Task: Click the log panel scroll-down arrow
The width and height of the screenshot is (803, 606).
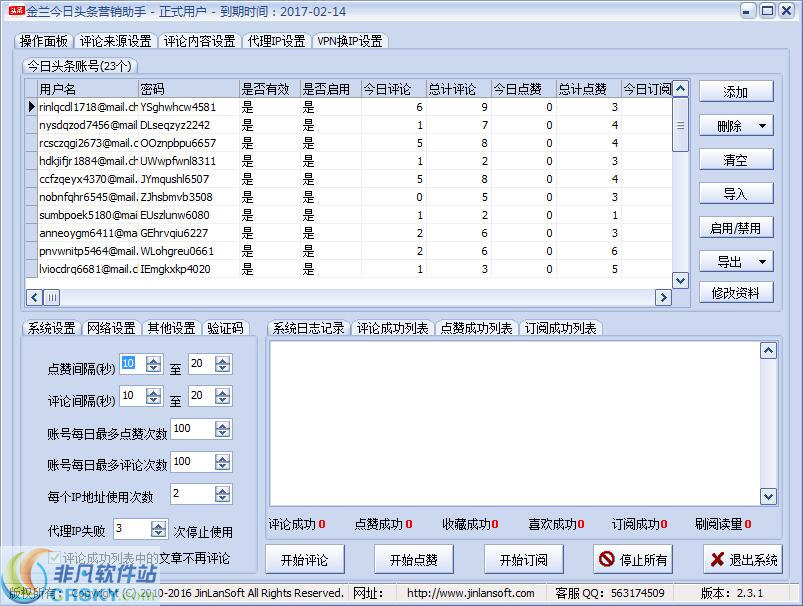Action: [768, 496]
